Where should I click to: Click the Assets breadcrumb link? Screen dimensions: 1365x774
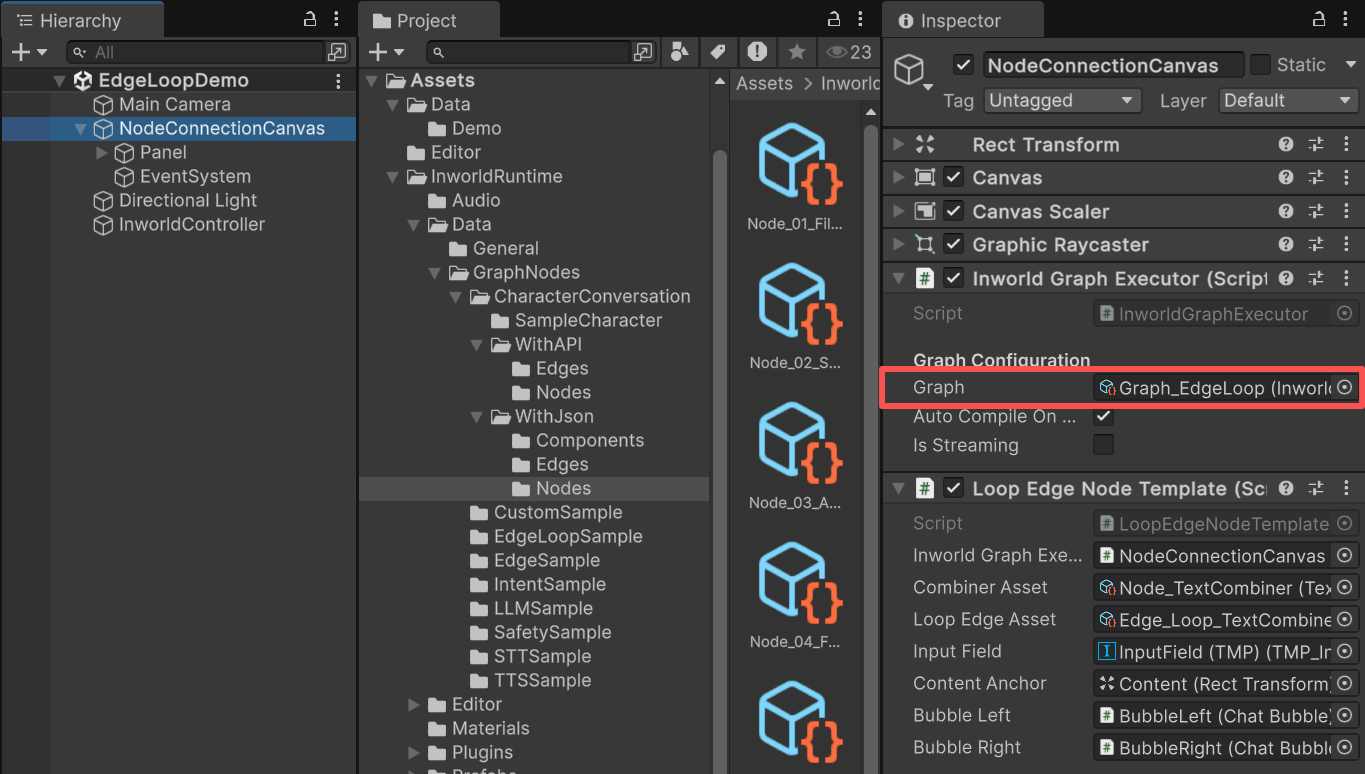click(764, 84)
